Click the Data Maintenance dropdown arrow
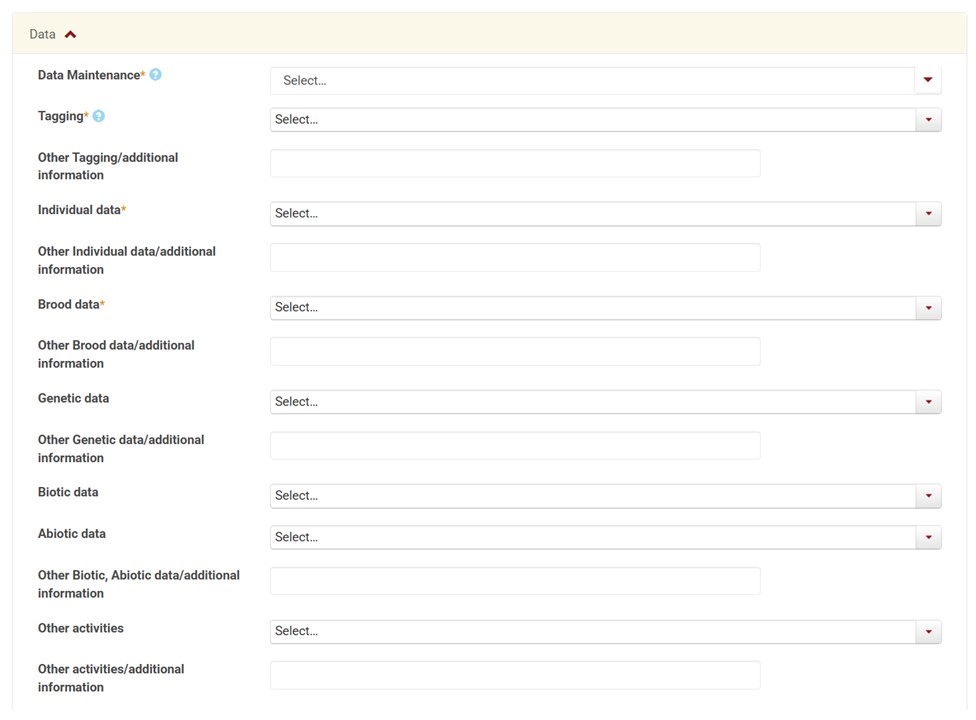 tap(928, 80)
